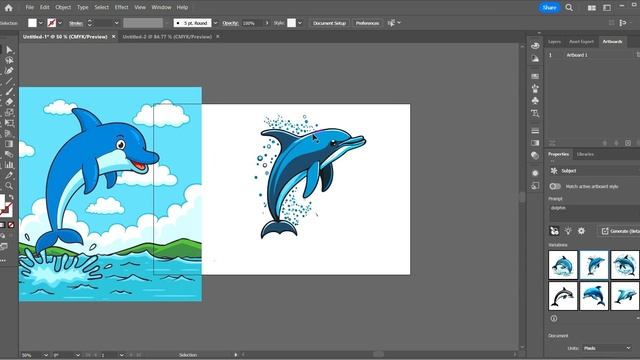The width and height of the screenshot is (640, 360).
Task: Open the Units Pixels dropdown
Action: 607,348
